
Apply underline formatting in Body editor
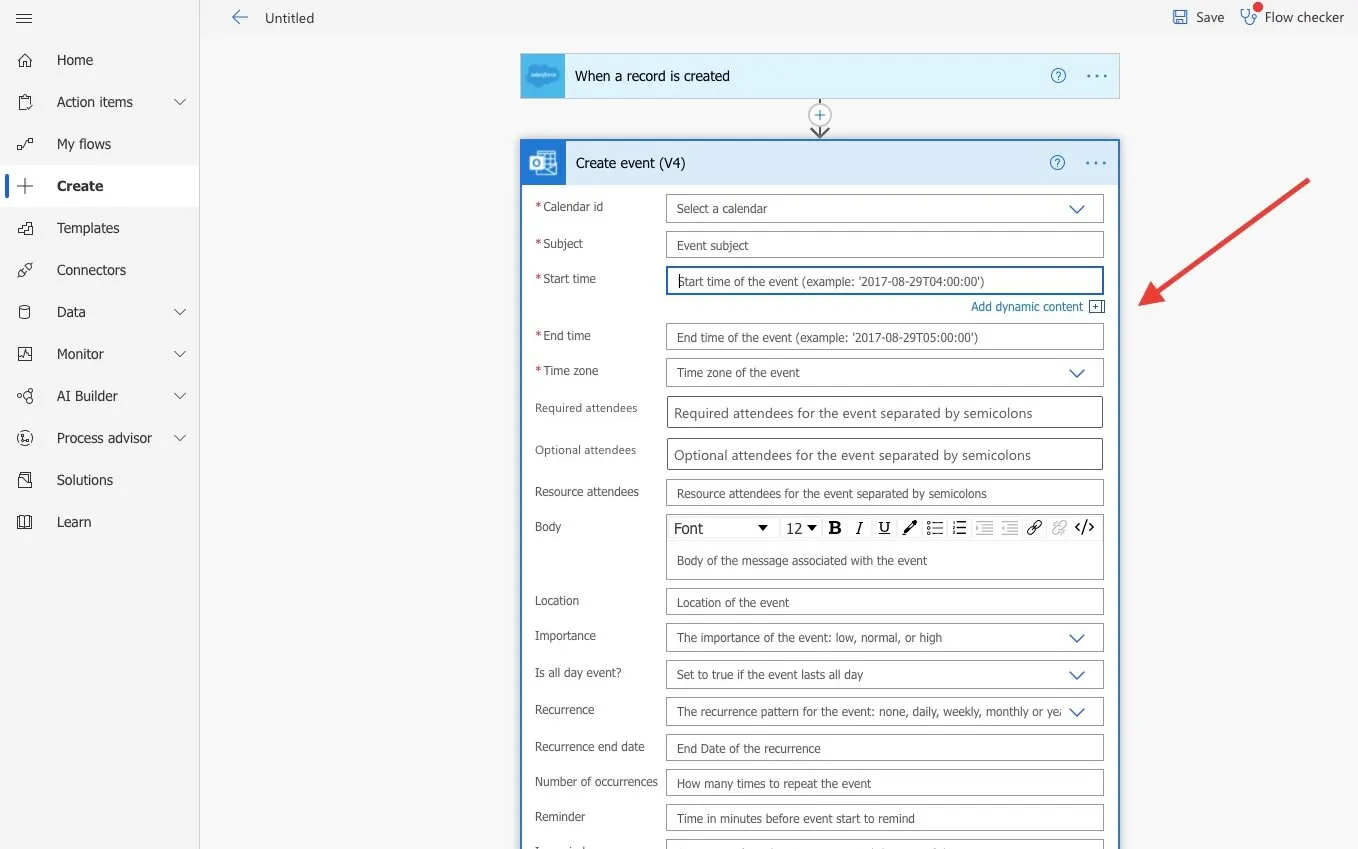click(884, 528)
